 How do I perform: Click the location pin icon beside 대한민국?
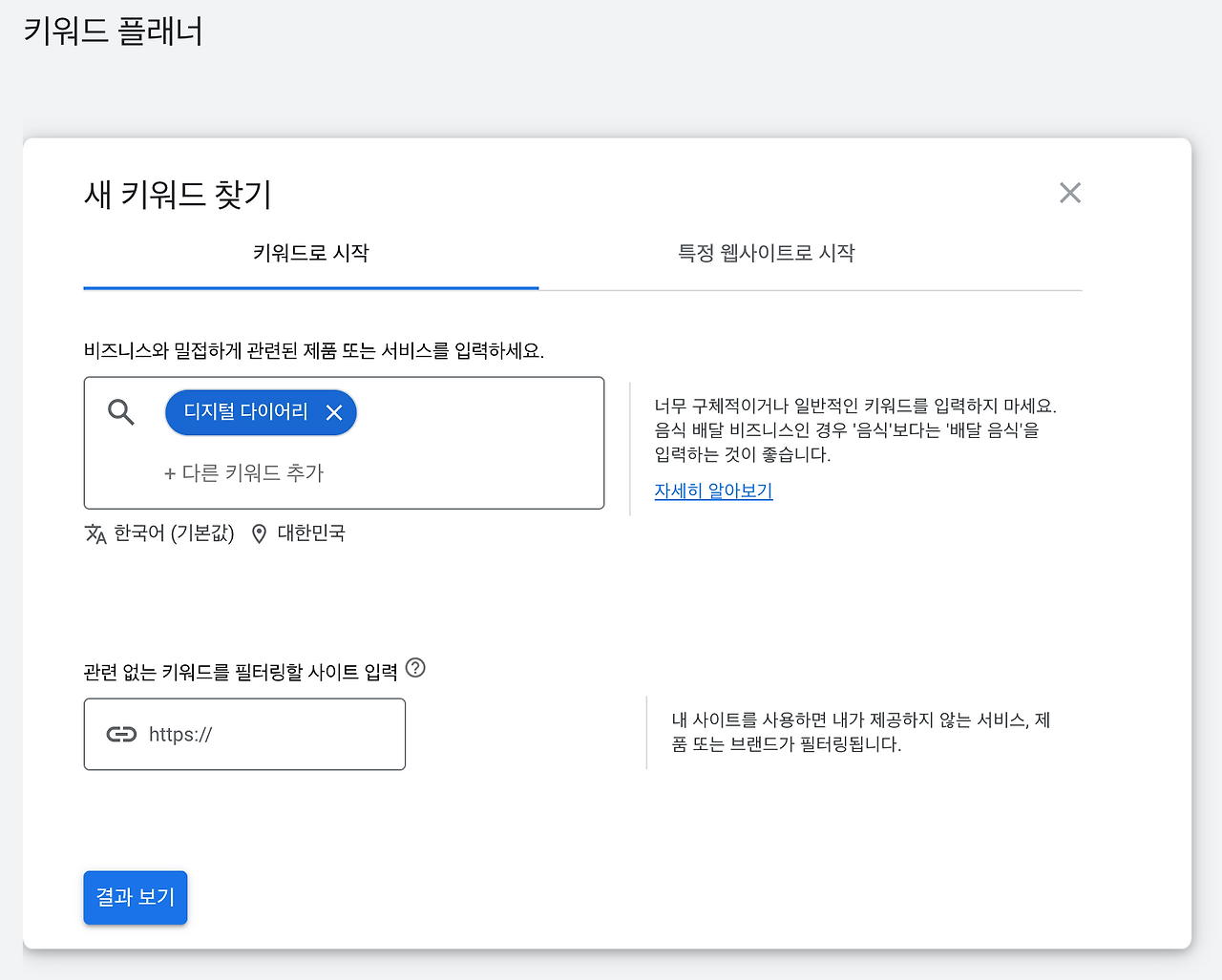[x=258, y=533]
